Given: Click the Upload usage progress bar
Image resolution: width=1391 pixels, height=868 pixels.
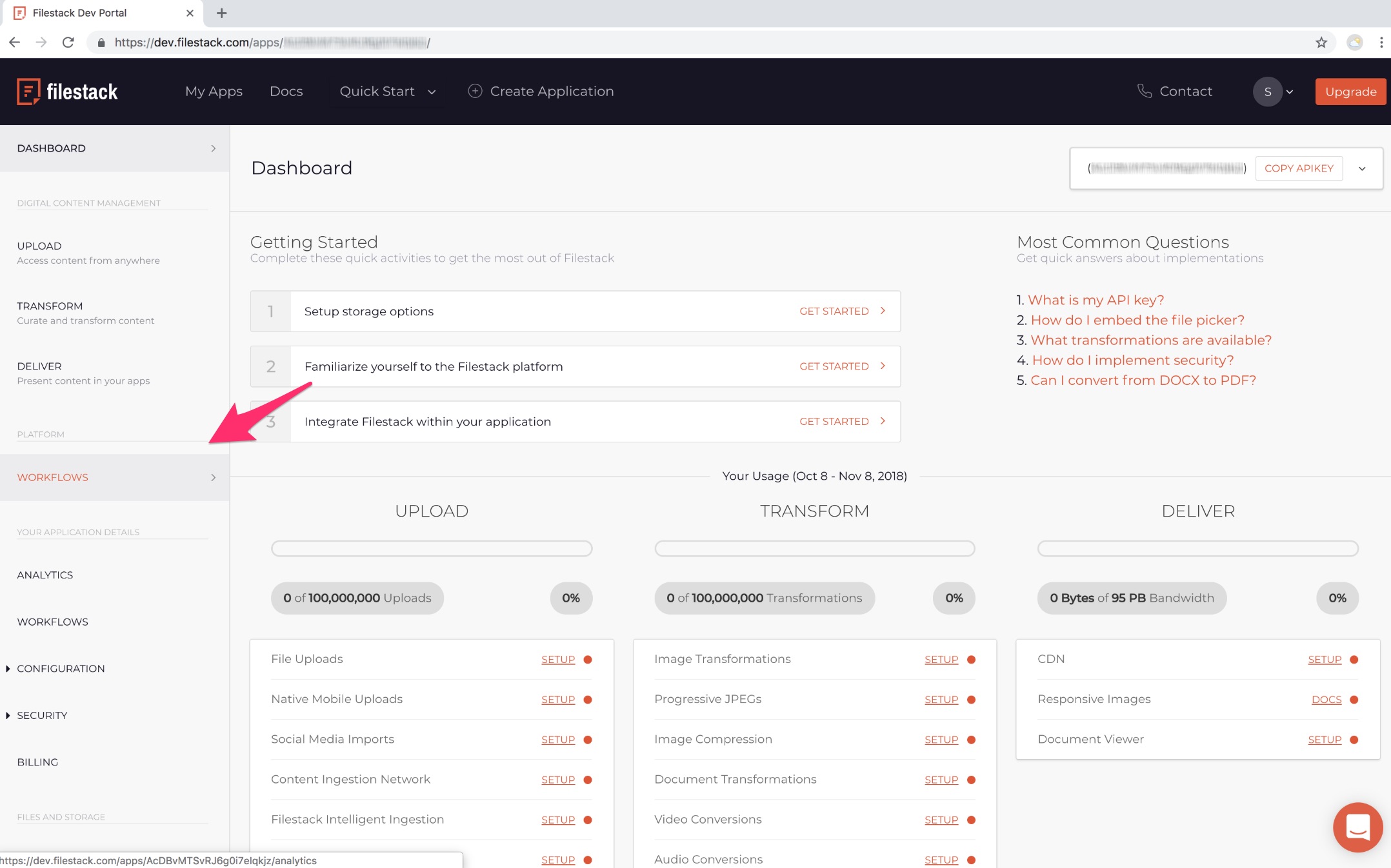Looking at the screenshot, I should [432, 549].
